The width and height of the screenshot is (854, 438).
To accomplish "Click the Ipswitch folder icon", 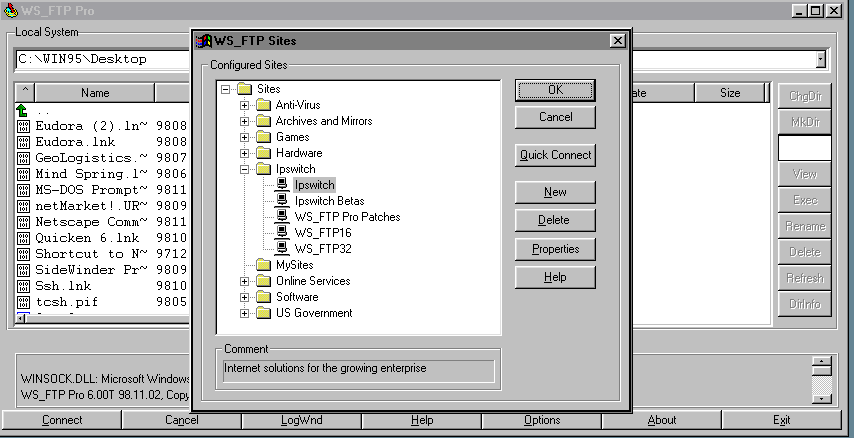I will 264,169.
